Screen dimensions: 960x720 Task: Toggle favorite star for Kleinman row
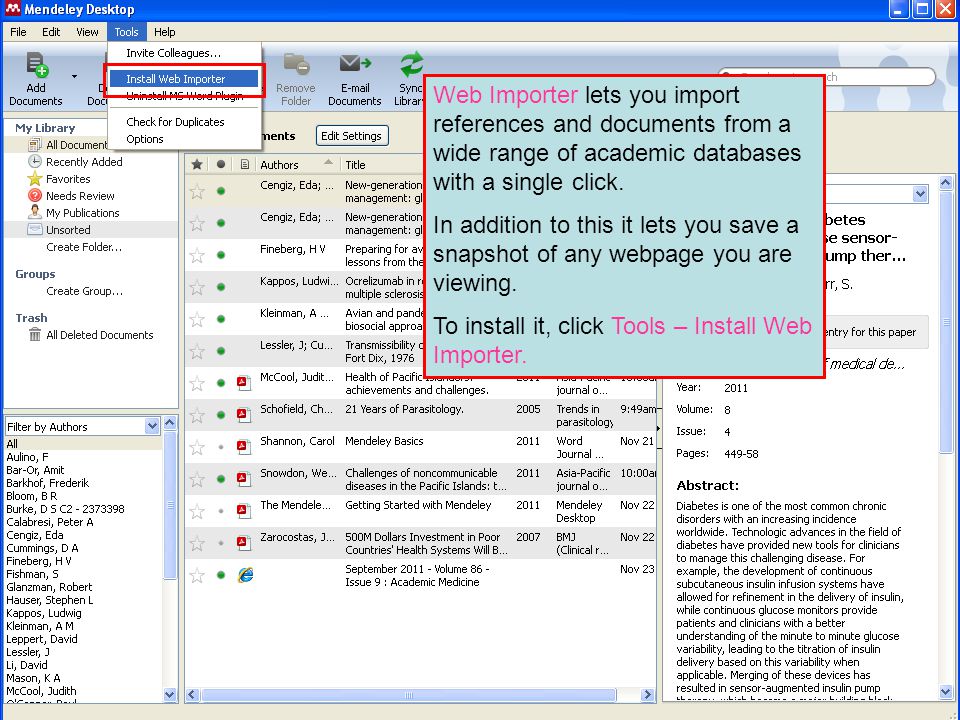[197, 320]
